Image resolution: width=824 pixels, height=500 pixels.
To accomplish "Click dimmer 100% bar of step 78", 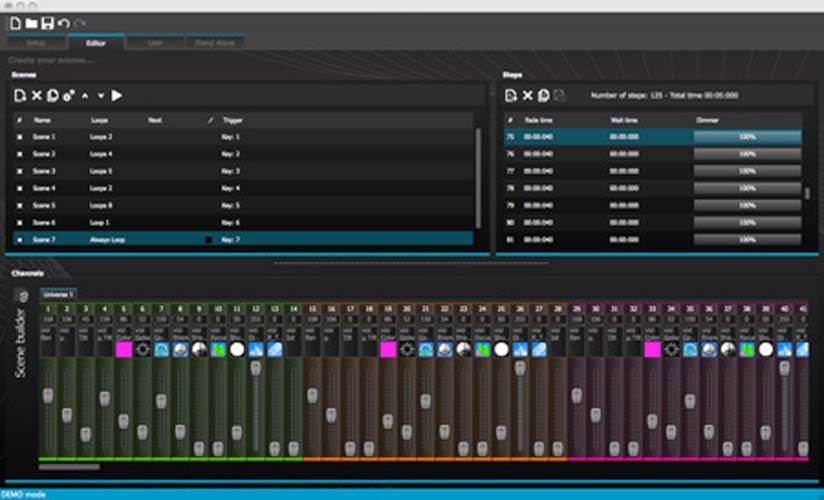I will (747, 188).
